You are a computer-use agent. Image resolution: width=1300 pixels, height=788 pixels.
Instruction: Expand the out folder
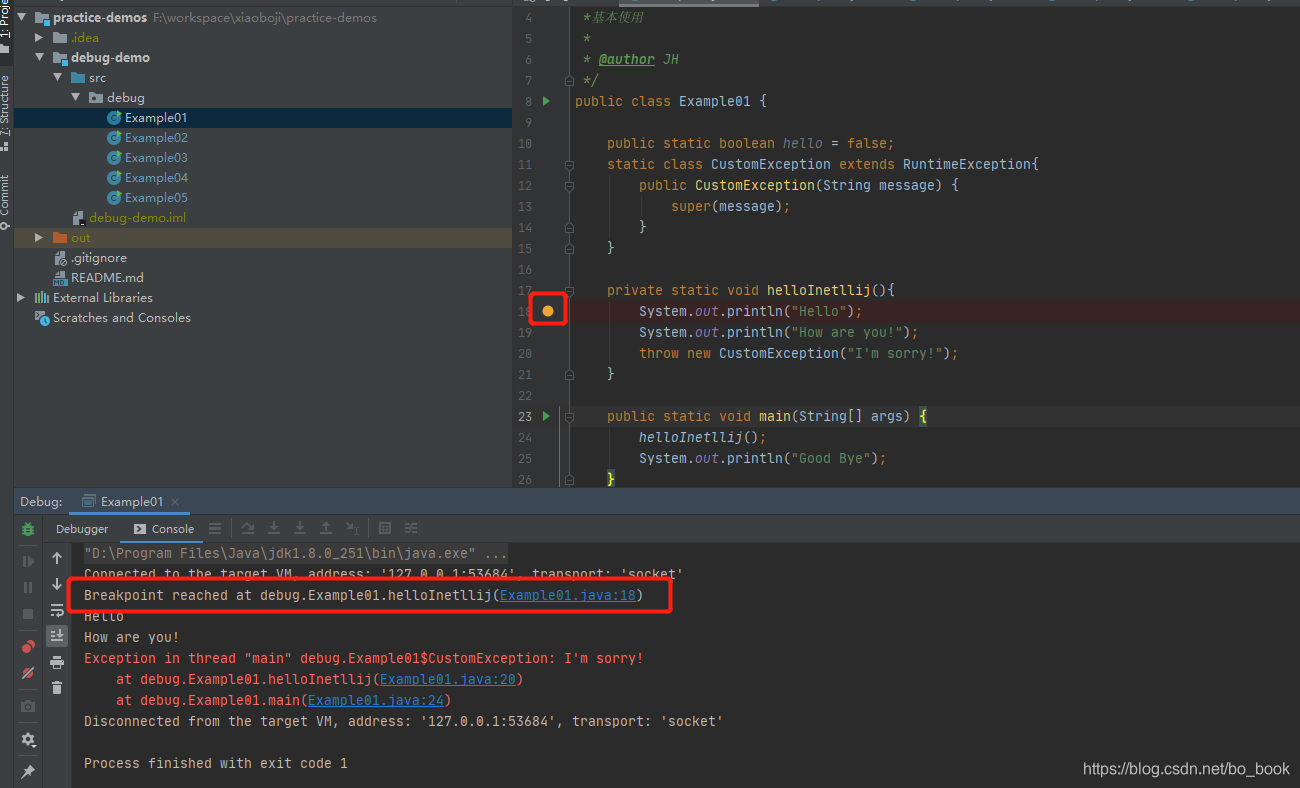(40, 238)
